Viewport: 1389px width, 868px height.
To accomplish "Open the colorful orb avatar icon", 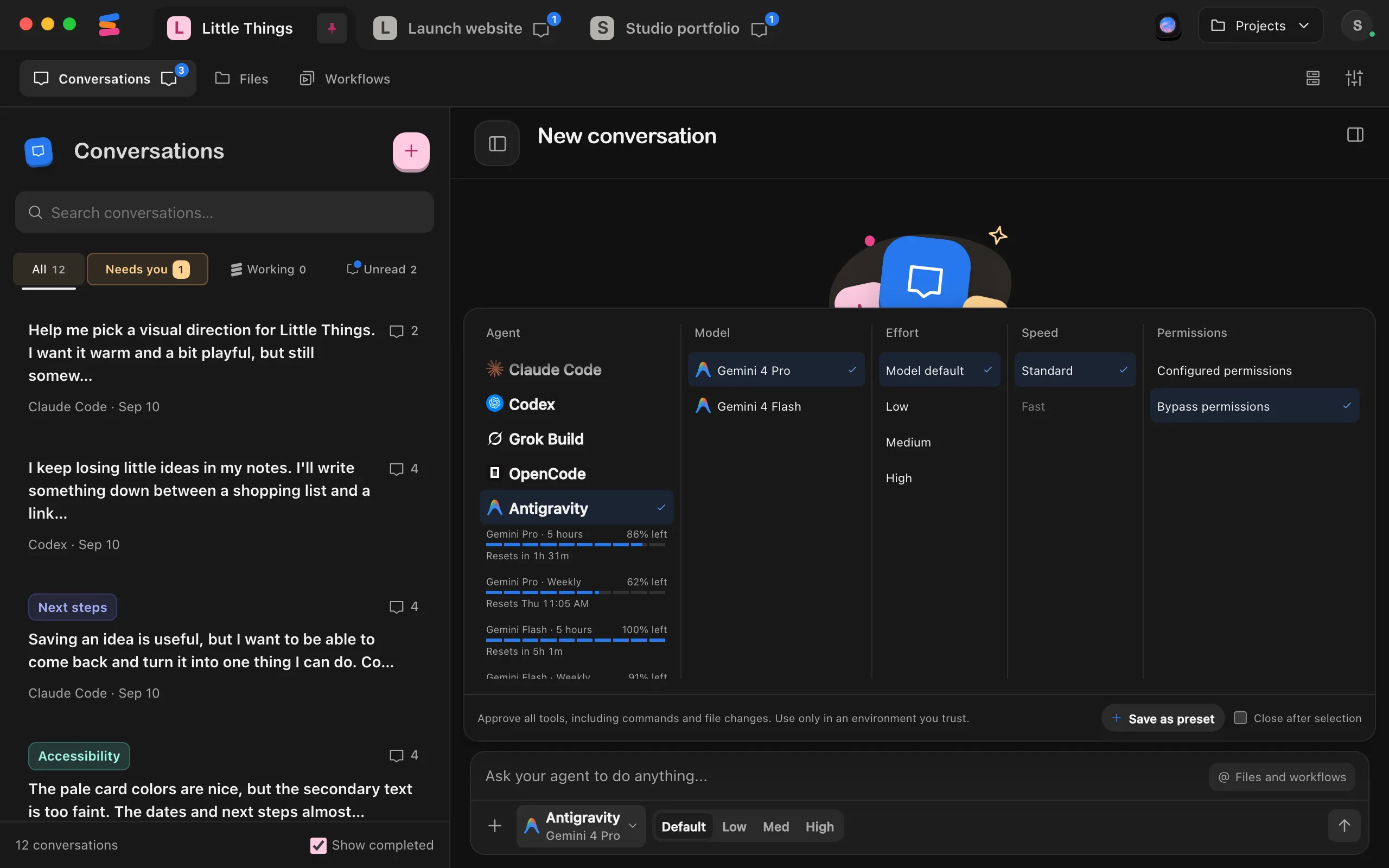I will click(x=1168, y=26).
